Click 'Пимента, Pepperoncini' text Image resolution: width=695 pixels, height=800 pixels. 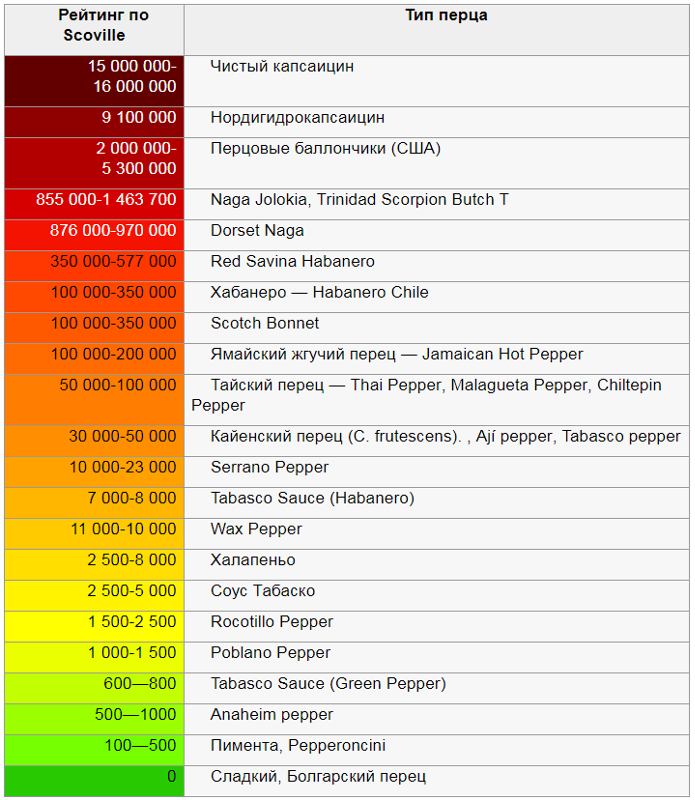(298, 745)
